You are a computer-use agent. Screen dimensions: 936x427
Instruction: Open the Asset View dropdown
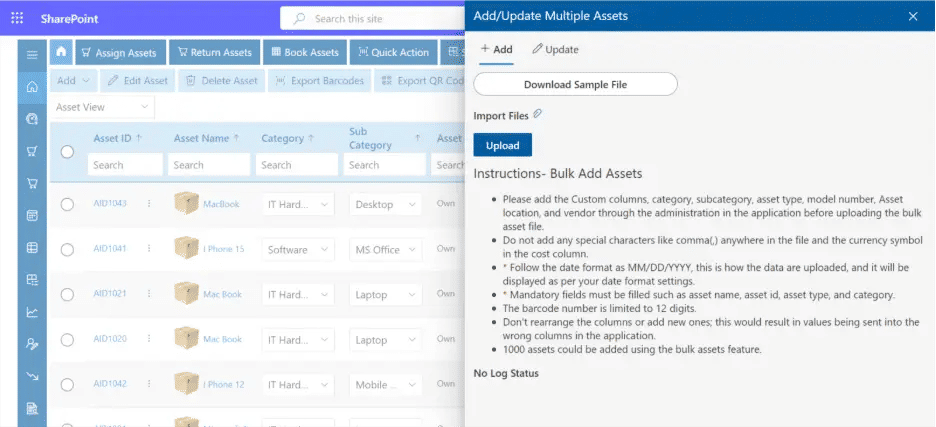click(102, 107)
